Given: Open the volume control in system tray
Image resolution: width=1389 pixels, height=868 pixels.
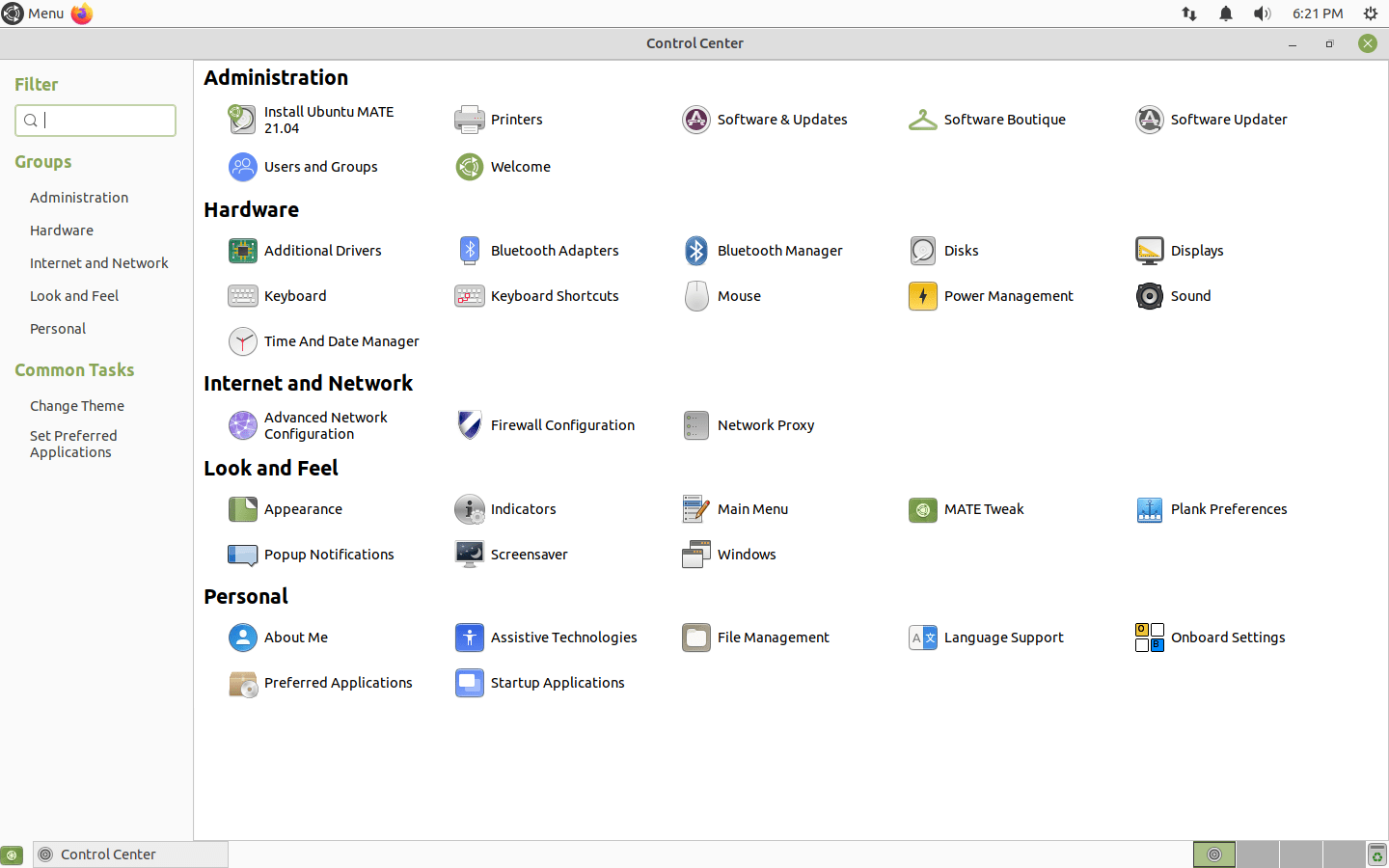Looking at the screenshot, I should pyautogui.click(x=1262, y=14).
